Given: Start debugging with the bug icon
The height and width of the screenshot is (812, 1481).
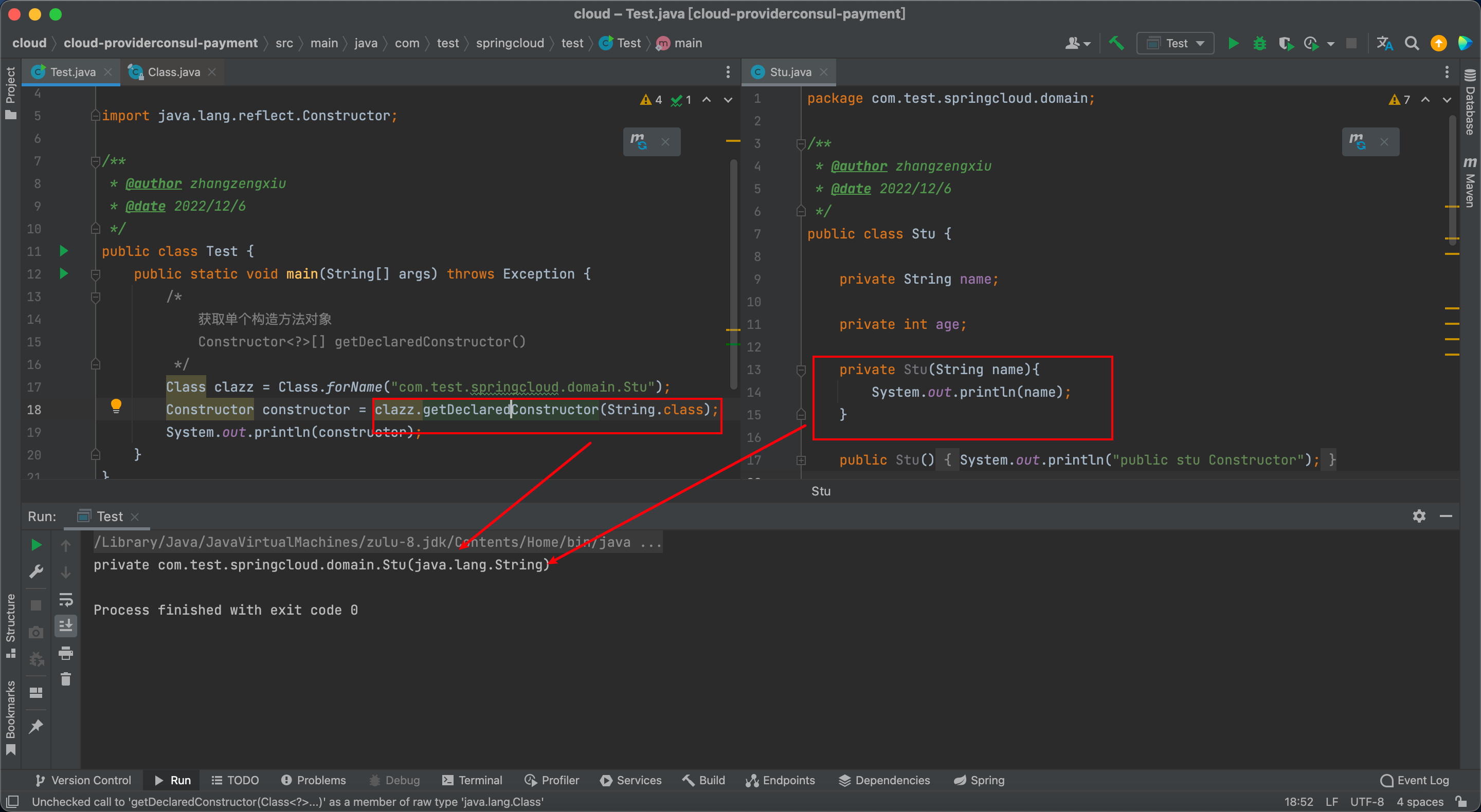Looking at the screenshot, I should [1260, 43].
